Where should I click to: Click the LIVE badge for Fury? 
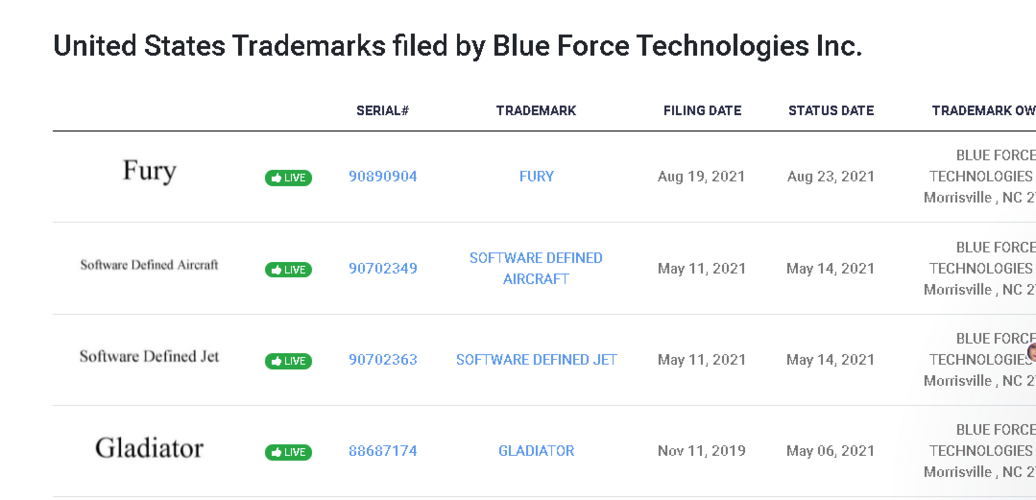click(288, 178)
